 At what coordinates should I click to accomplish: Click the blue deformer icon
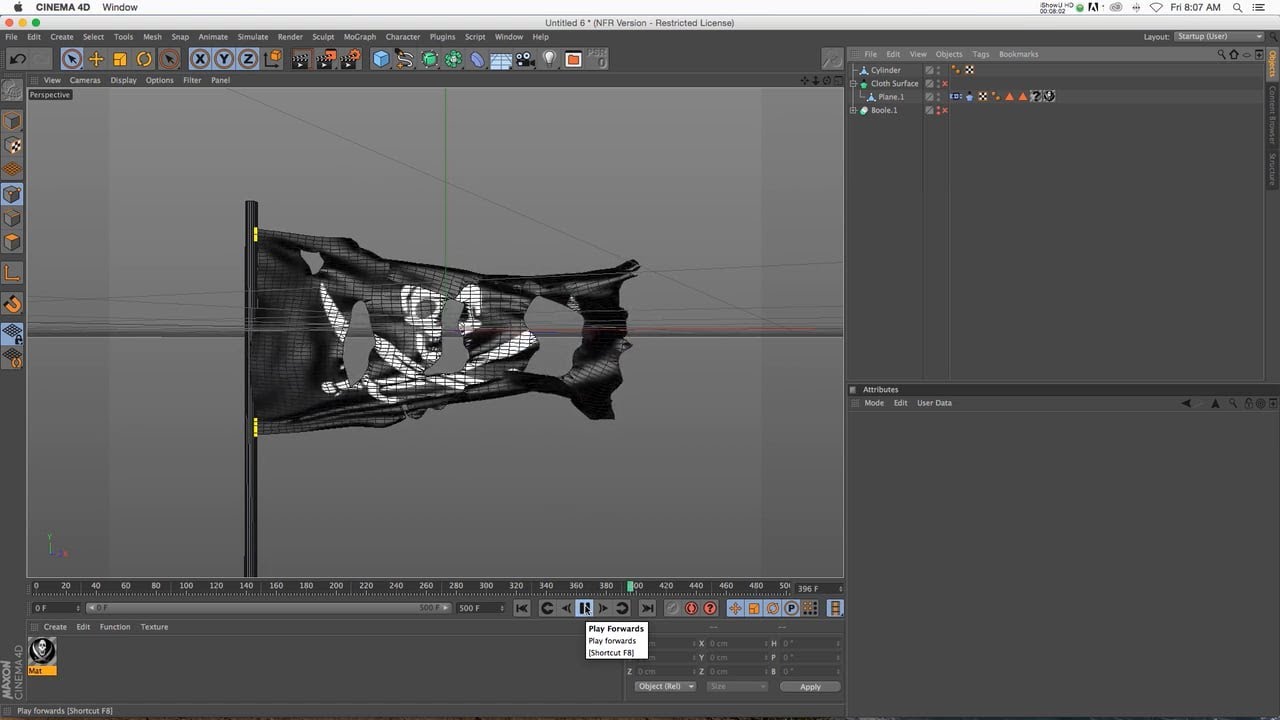point(477,59)
